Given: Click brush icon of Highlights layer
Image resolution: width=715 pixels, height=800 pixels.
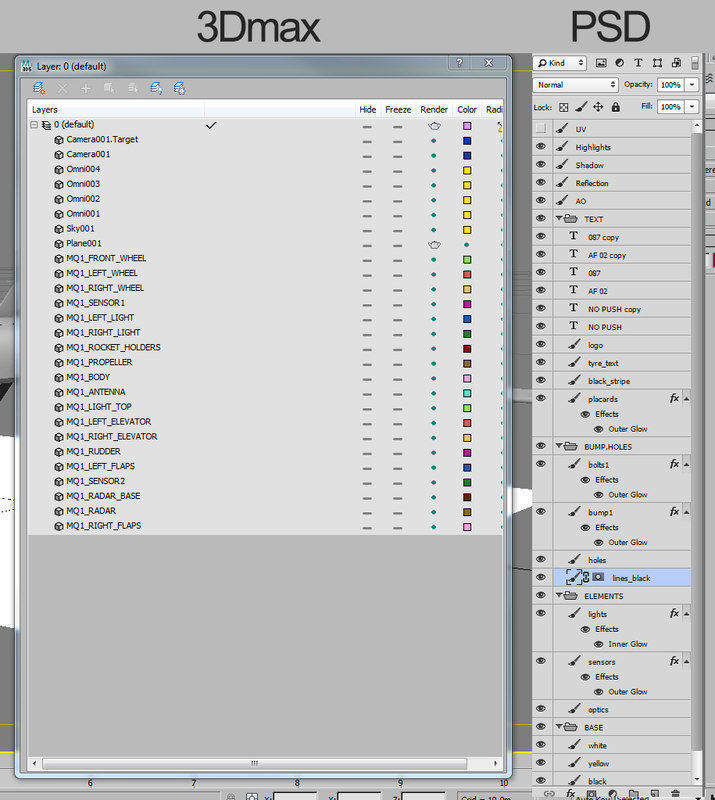Looking at the screenshot, I should [562, 146].
